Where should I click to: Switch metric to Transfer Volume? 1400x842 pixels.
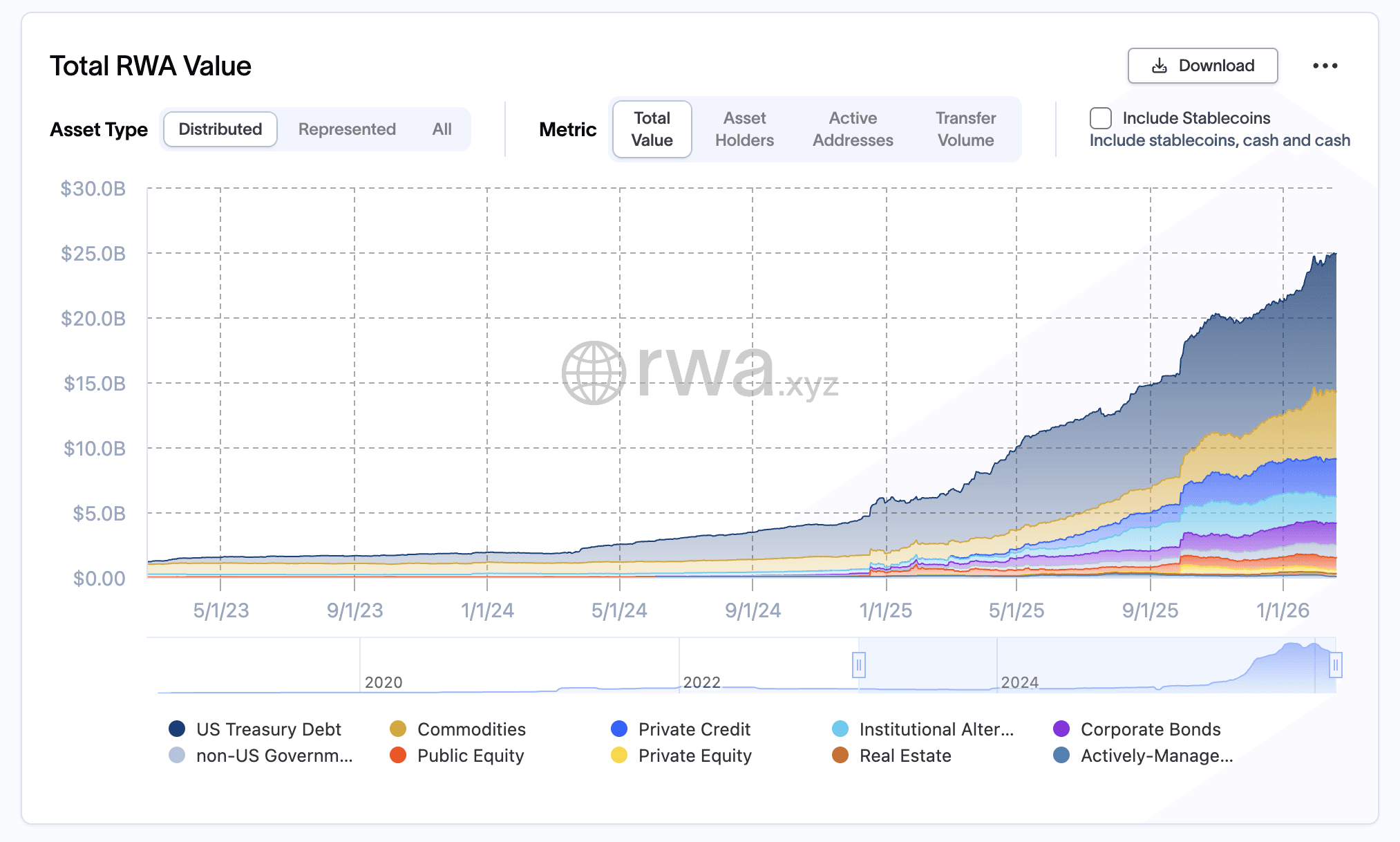[965, 129]
